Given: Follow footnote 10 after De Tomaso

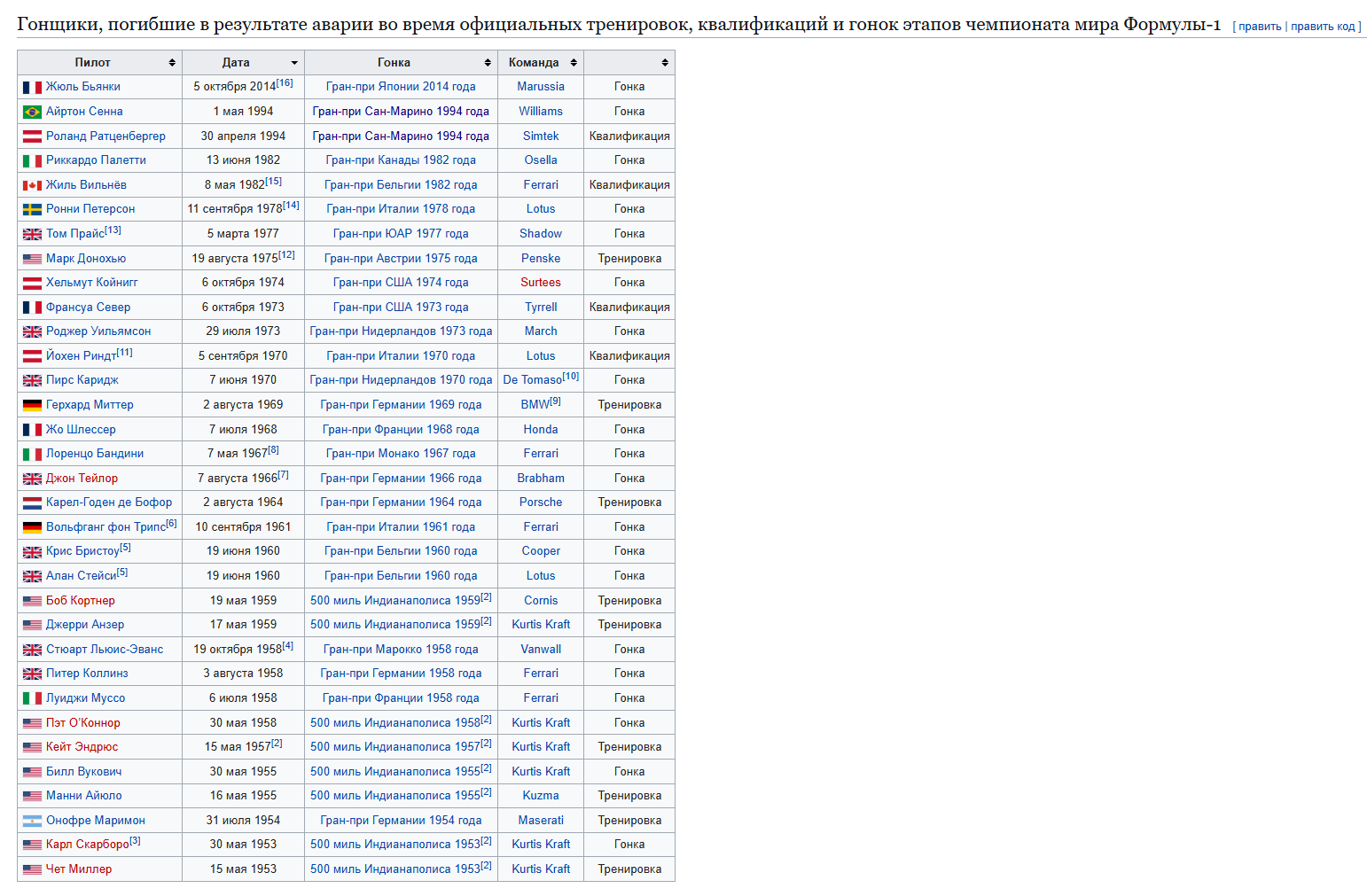Looking at the screenshot, I should (571, 376).
